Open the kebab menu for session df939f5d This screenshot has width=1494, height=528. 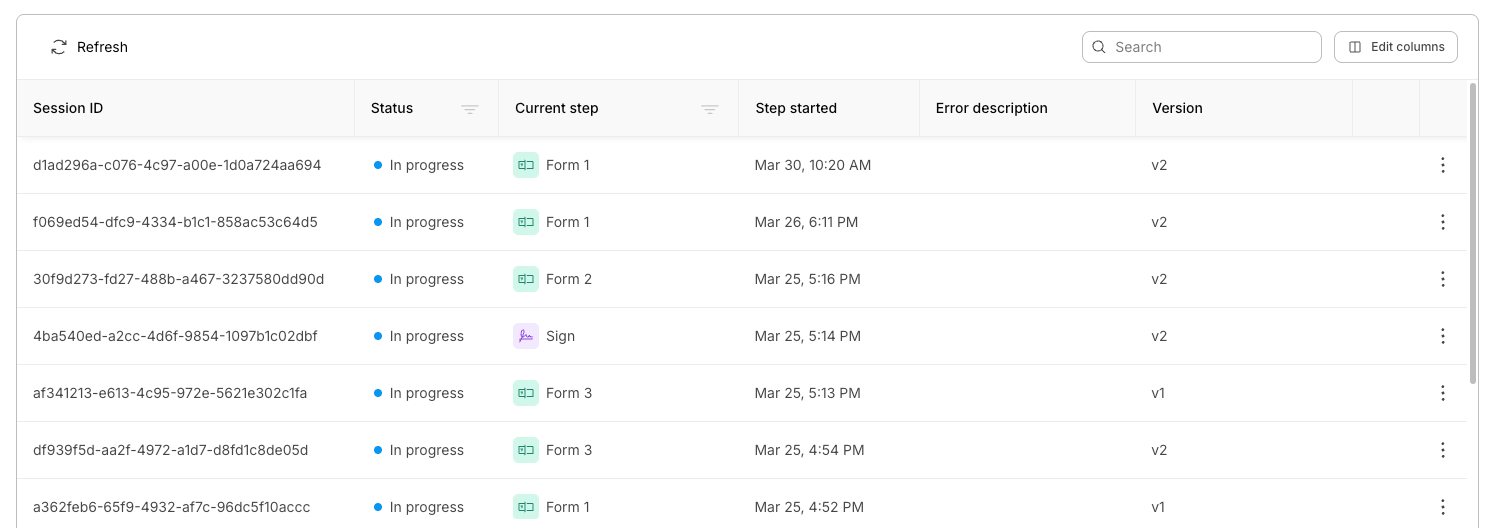click(x=1442, y=450)
